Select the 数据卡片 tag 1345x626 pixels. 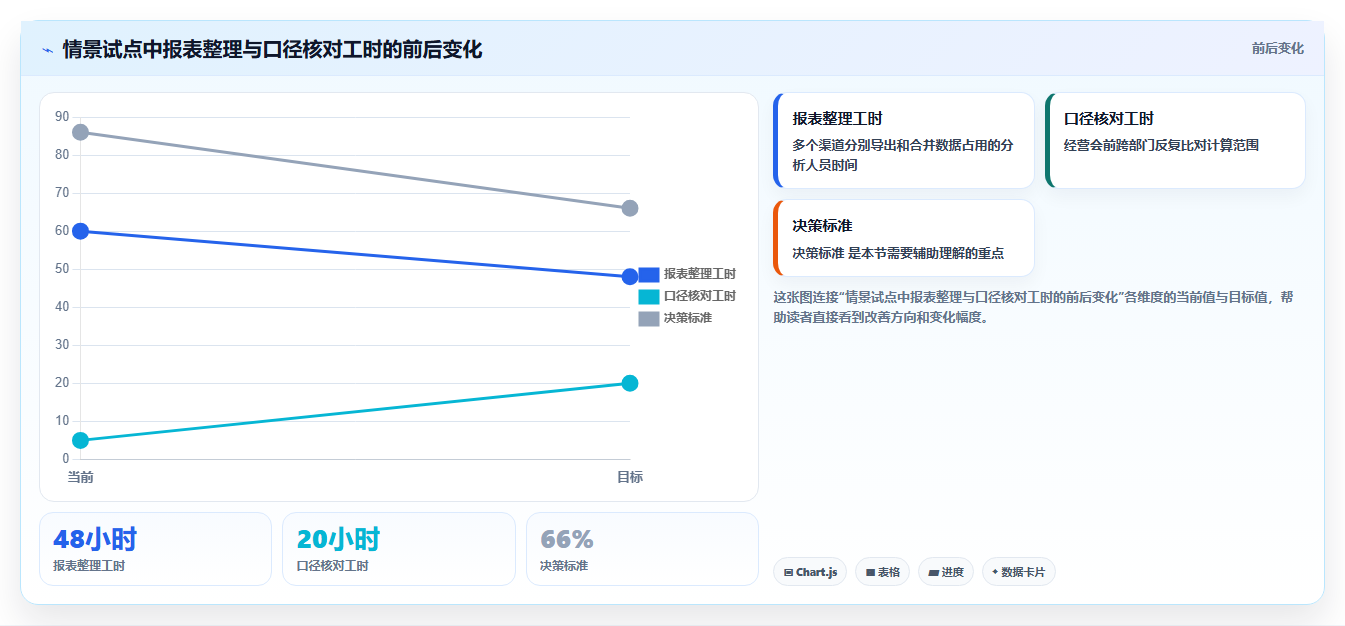pyautogui.click(x=1018, y=572)
